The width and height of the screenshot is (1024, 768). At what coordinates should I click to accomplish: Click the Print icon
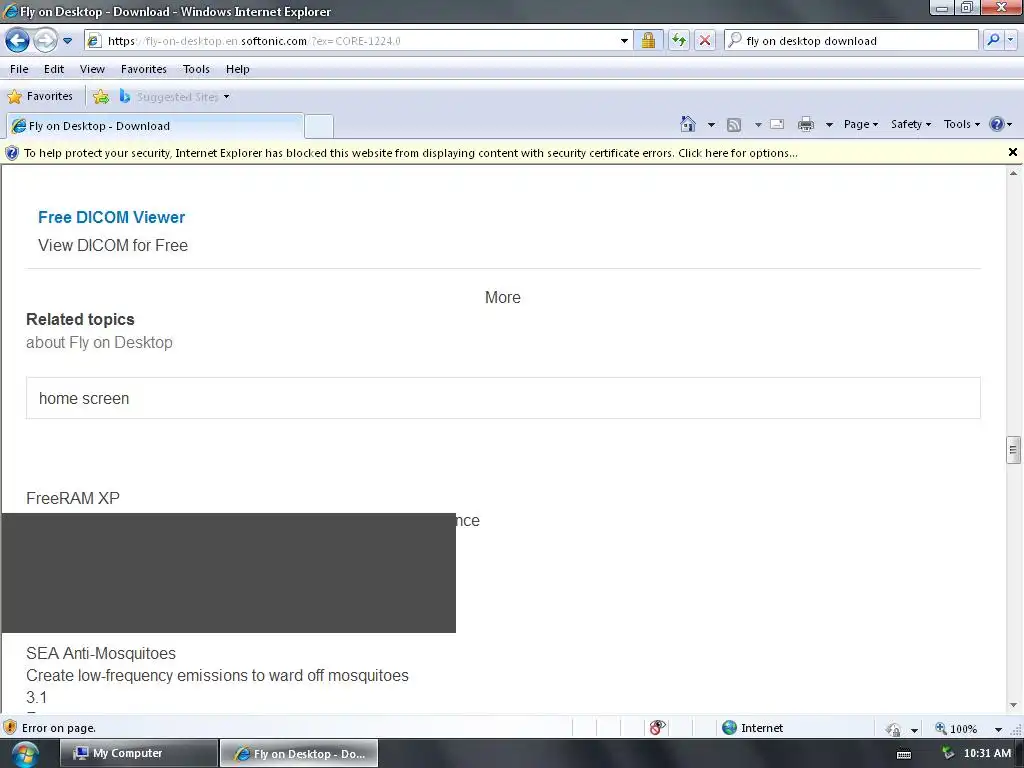806,124
